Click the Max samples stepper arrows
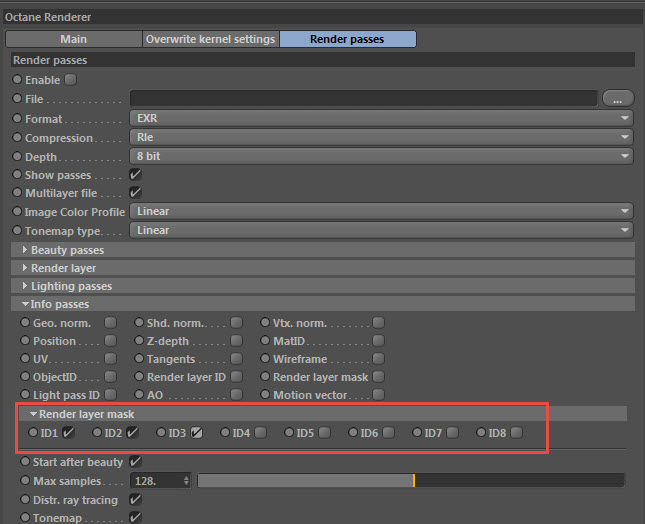 tap(186, 481)
